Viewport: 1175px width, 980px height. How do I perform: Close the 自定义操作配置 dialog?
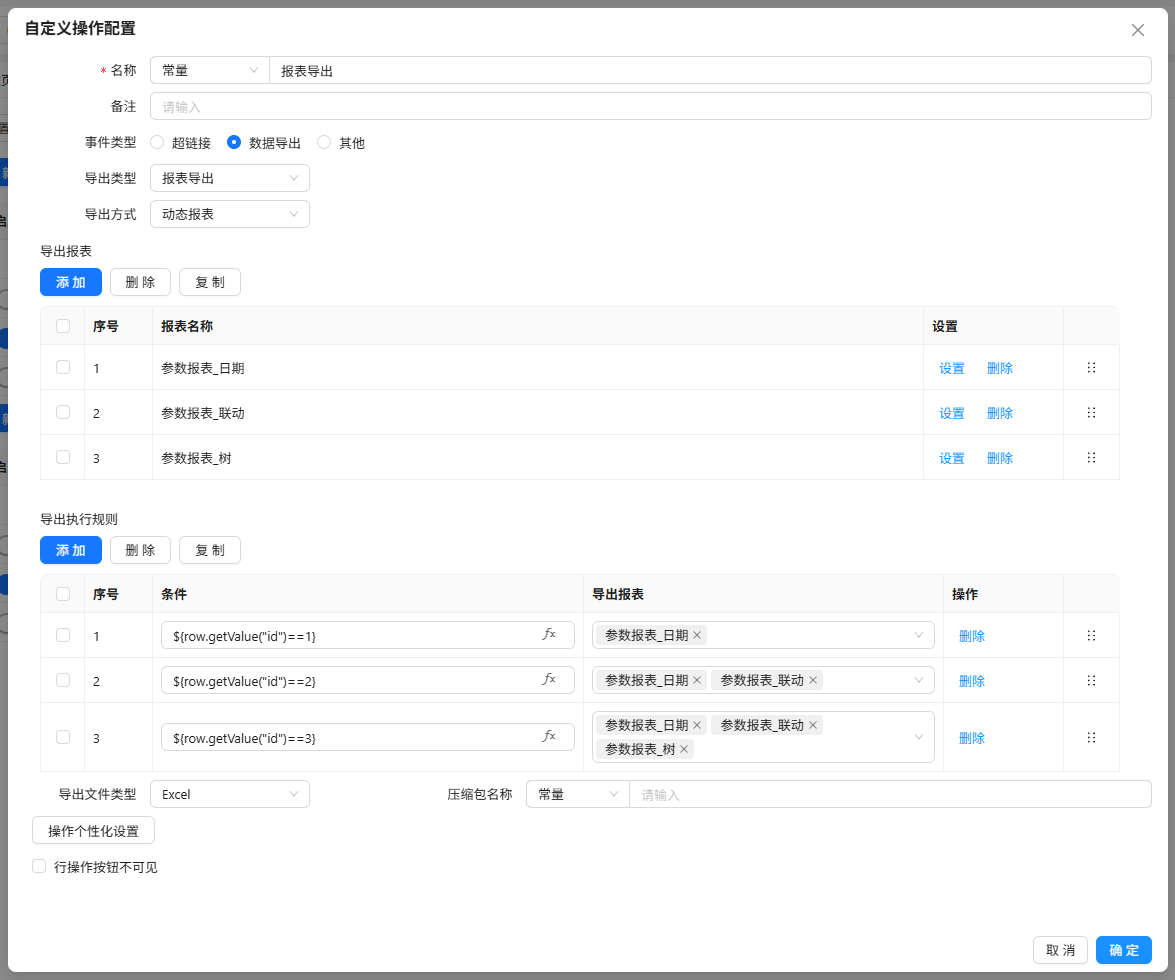(x=1138, y=30)
